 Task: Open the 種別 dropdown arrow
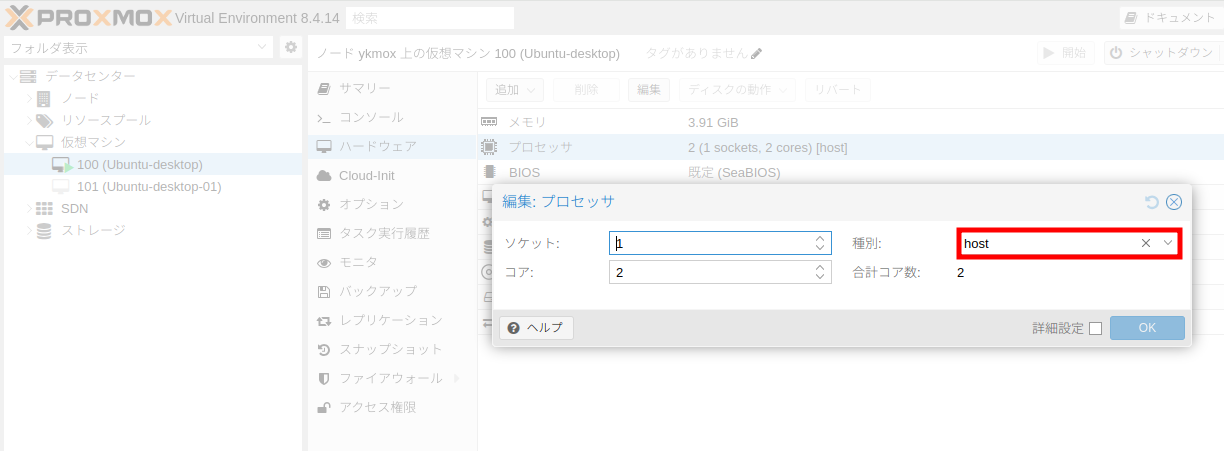[1167, 243]
